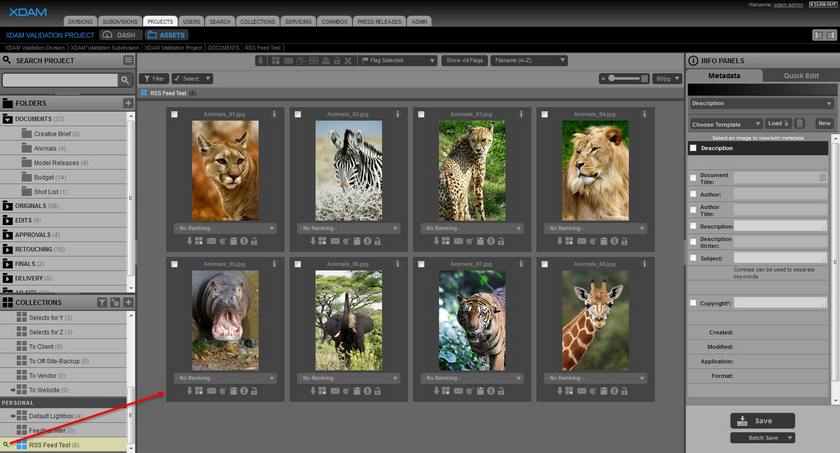
Task: Click the search magnifier button in Search Project
Action: coord(125,79)
